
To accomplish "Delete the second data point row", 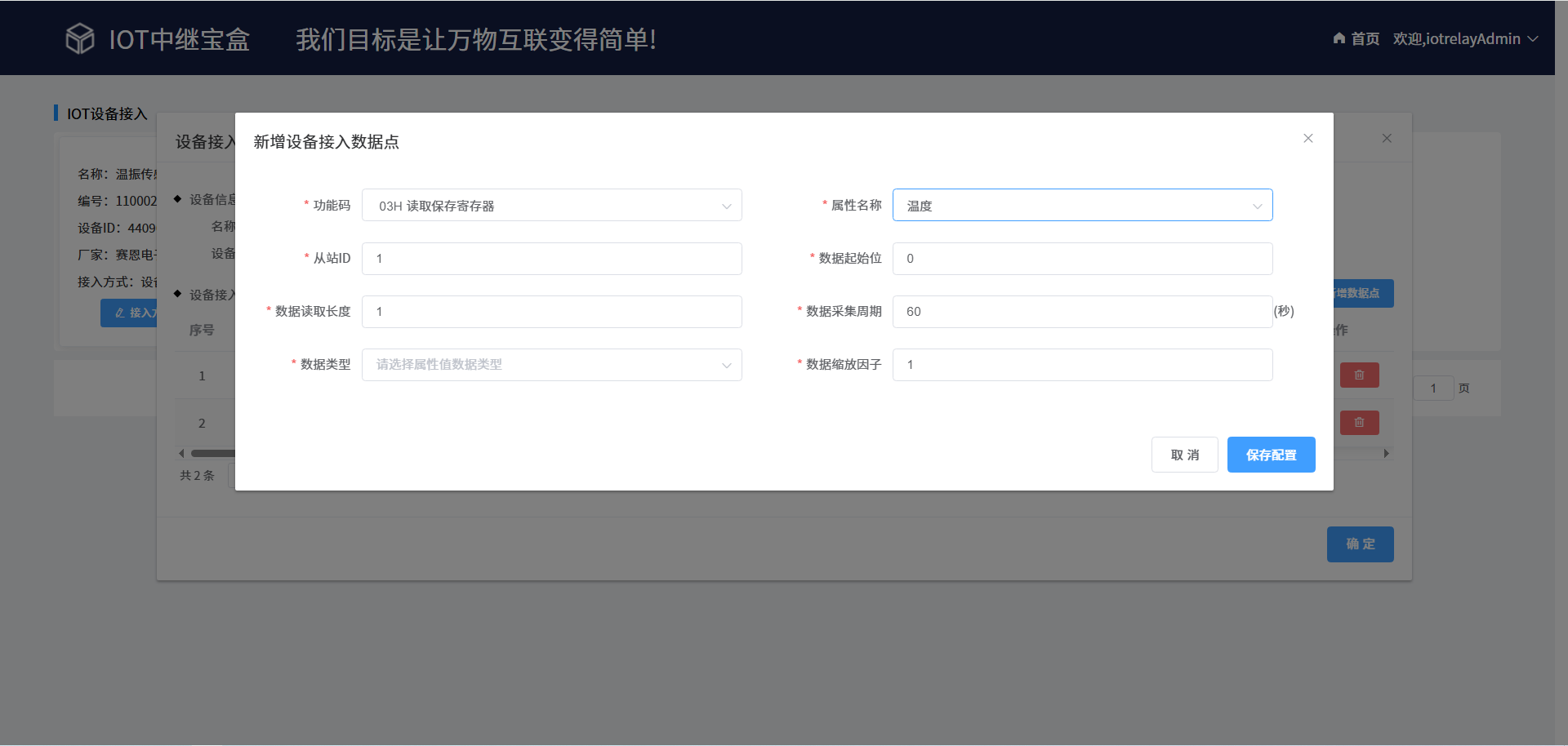I will coord(1359,423).
